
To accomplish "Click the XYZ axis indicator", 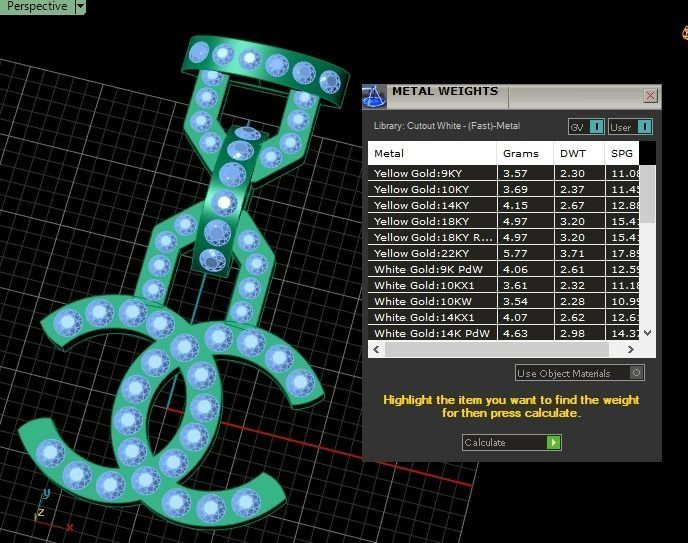I will pyautogui.click(x=52, y=511).
